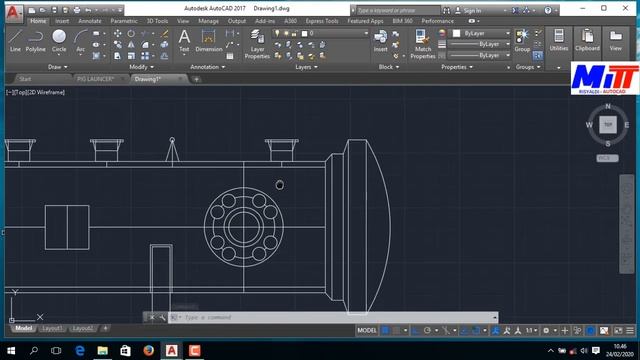This screenshot has width=640, height=360.
Task: Open the AutoCAD application menu button
Action: (14, 13)
